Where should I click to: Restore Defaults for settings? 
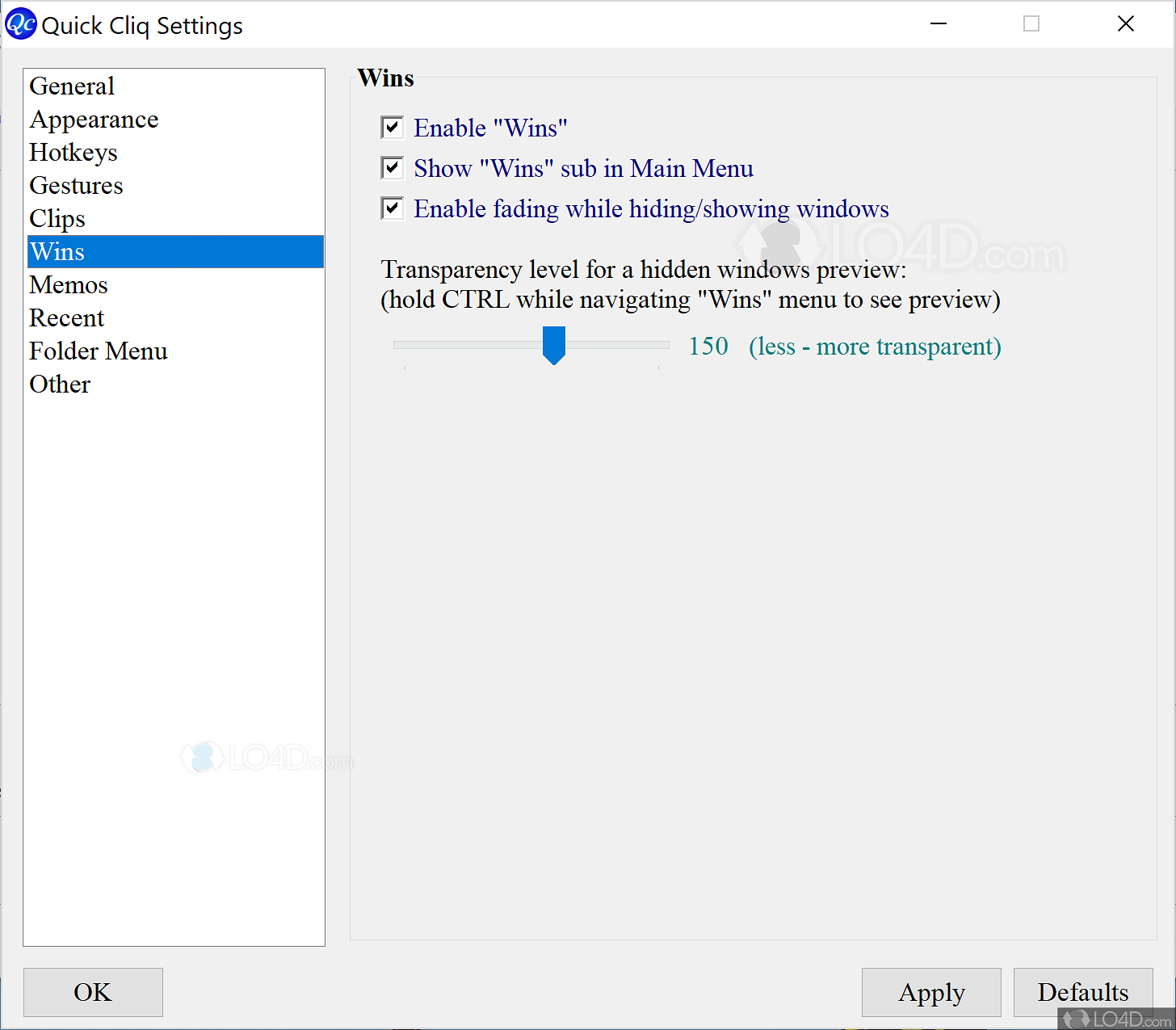pos(1082,992)
